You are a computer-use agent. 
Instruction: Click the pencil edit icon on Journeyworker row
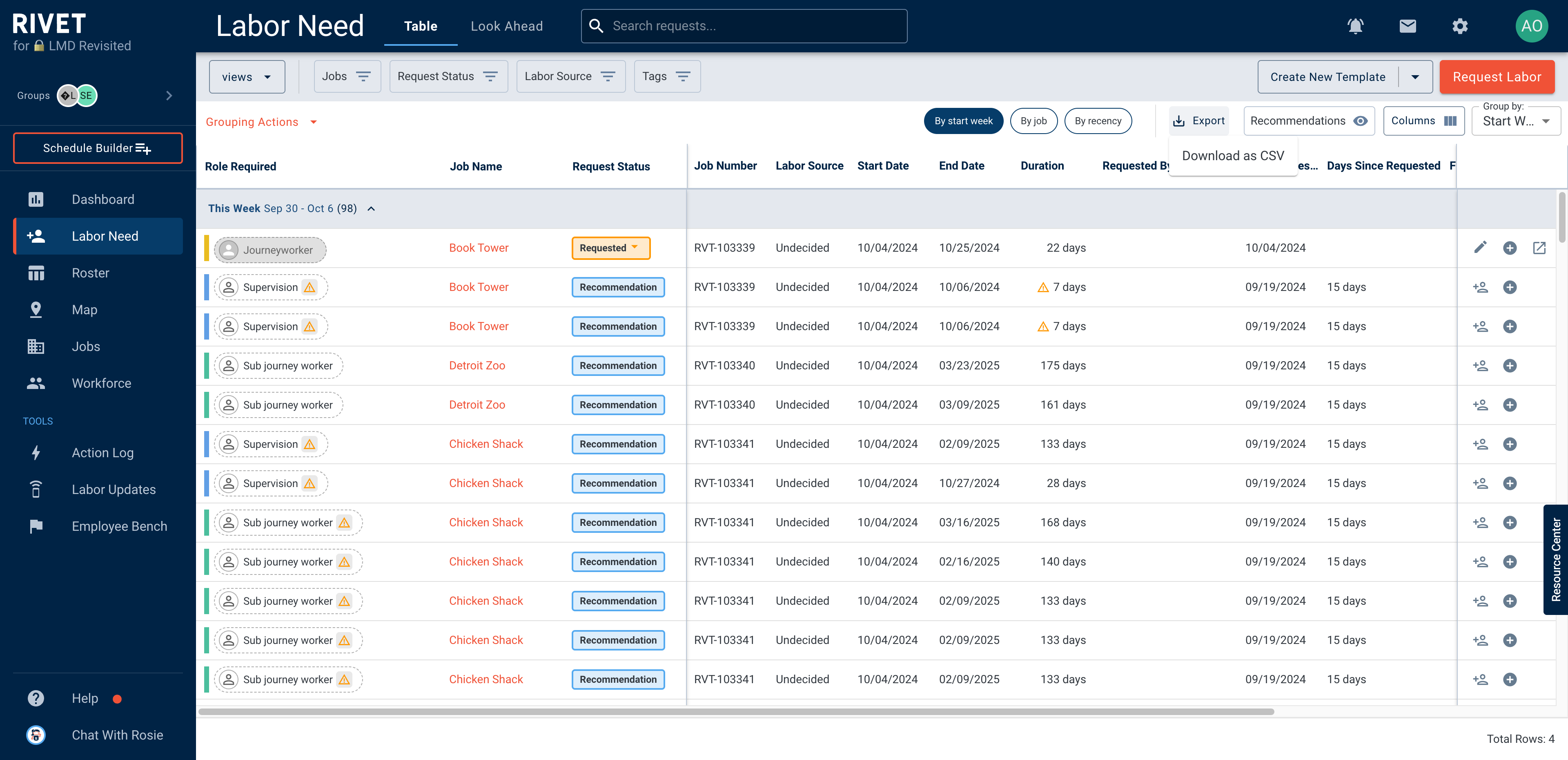(1480, 247)
